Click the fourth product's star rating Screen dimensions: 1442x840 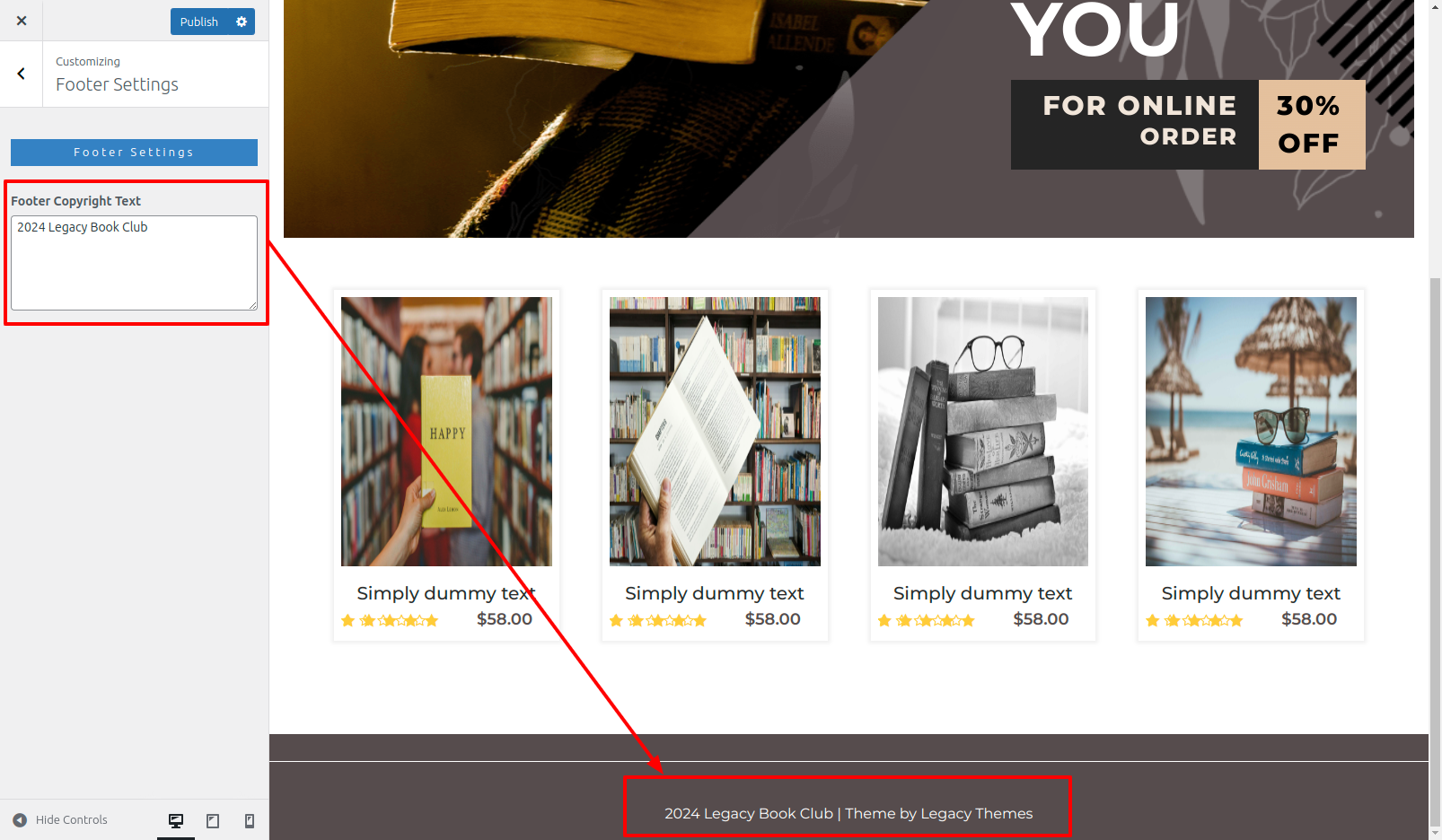1194,620
